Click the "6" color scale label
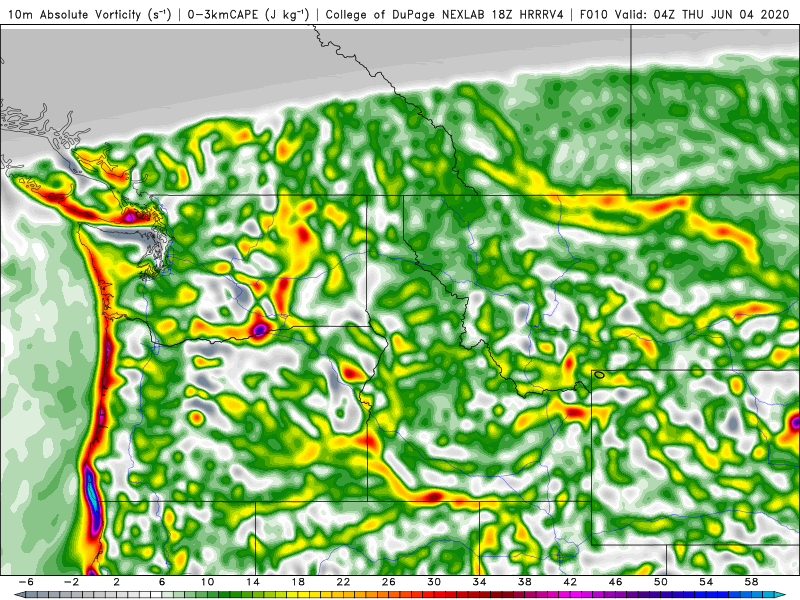800x600 pixels. tap(162, 582)
